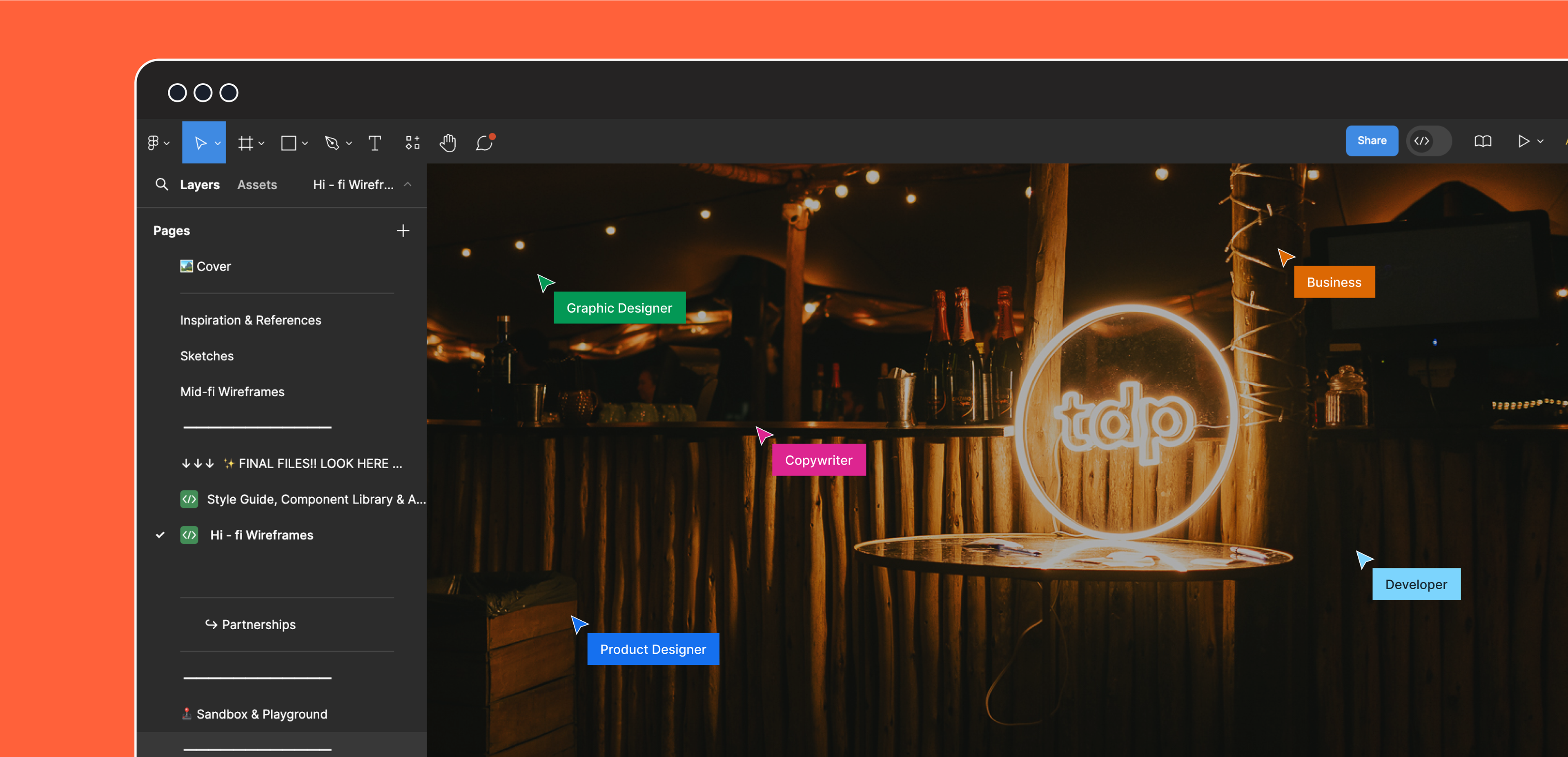Screen dimensions: 1568x757
Task: Click the Share button
Action: [x=1372, y=140]
